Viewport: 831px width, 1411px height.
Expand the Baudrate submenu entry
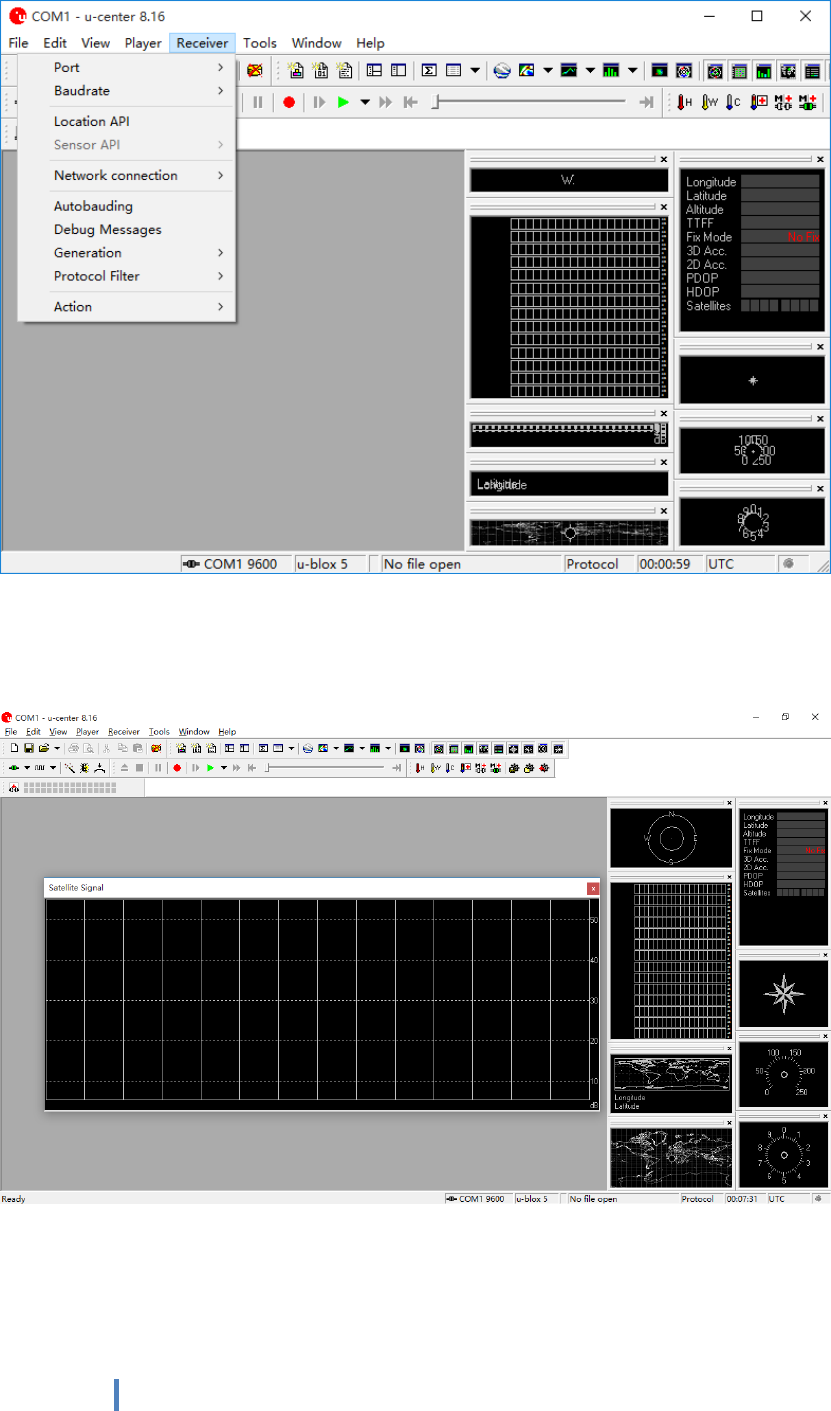point(127,90)
